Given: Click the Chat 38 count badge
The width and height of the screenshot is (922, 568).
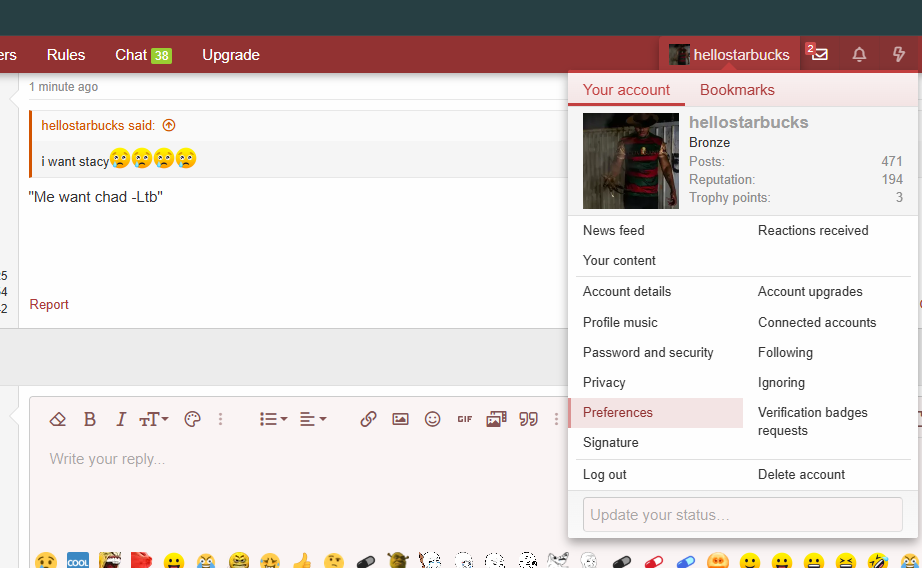Looking at the screenshot, I should 161,56.
